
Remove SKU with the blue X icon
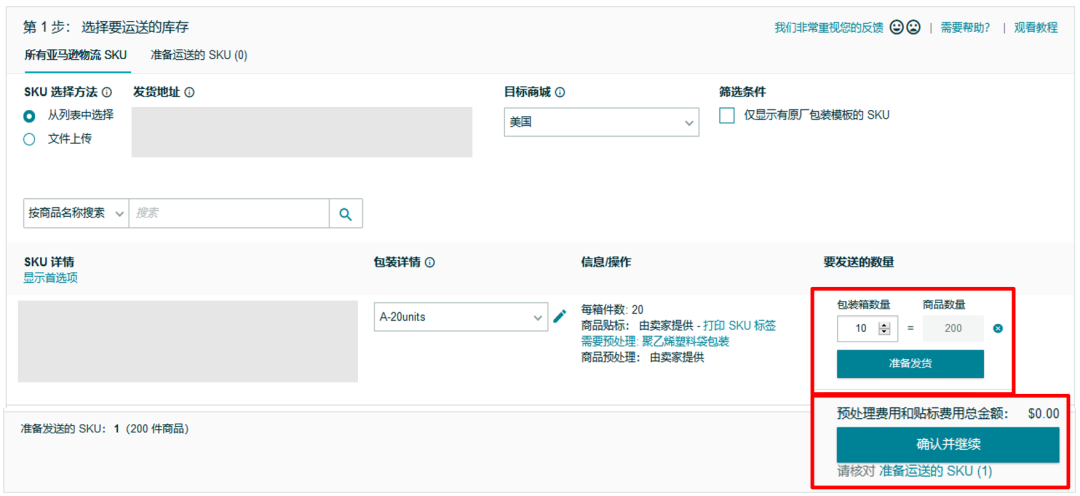(x=998, y=328)
